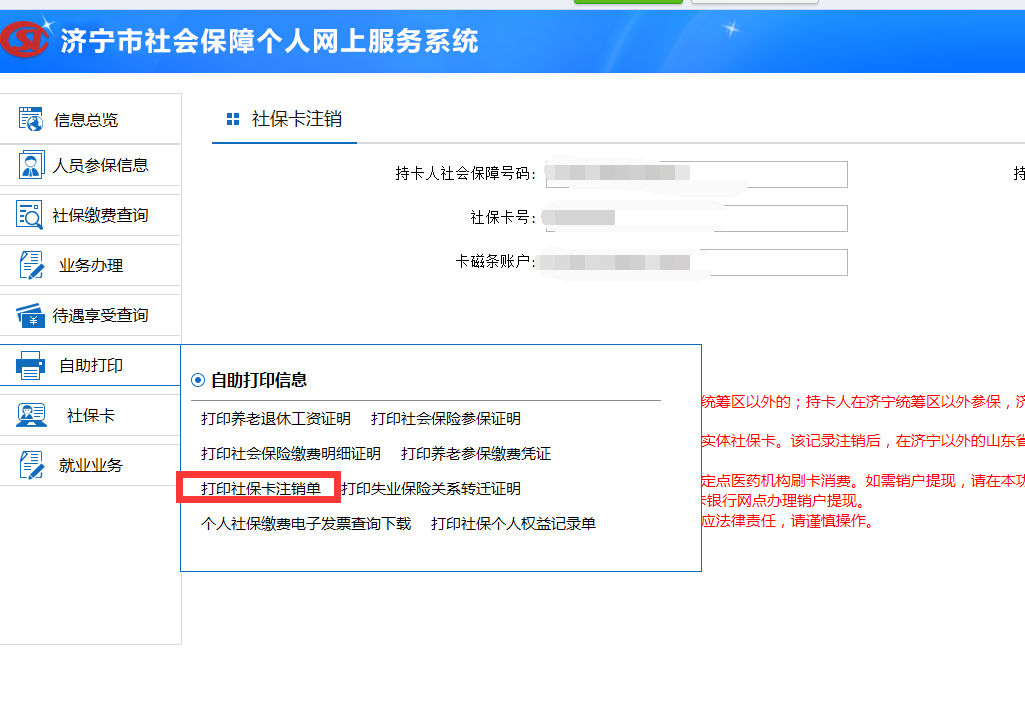This screenshot has width=1025, height=702.
Task: Click the 社保缴费查询 magnifier icon
Action: pyautogui.click(x=29, y=215)
